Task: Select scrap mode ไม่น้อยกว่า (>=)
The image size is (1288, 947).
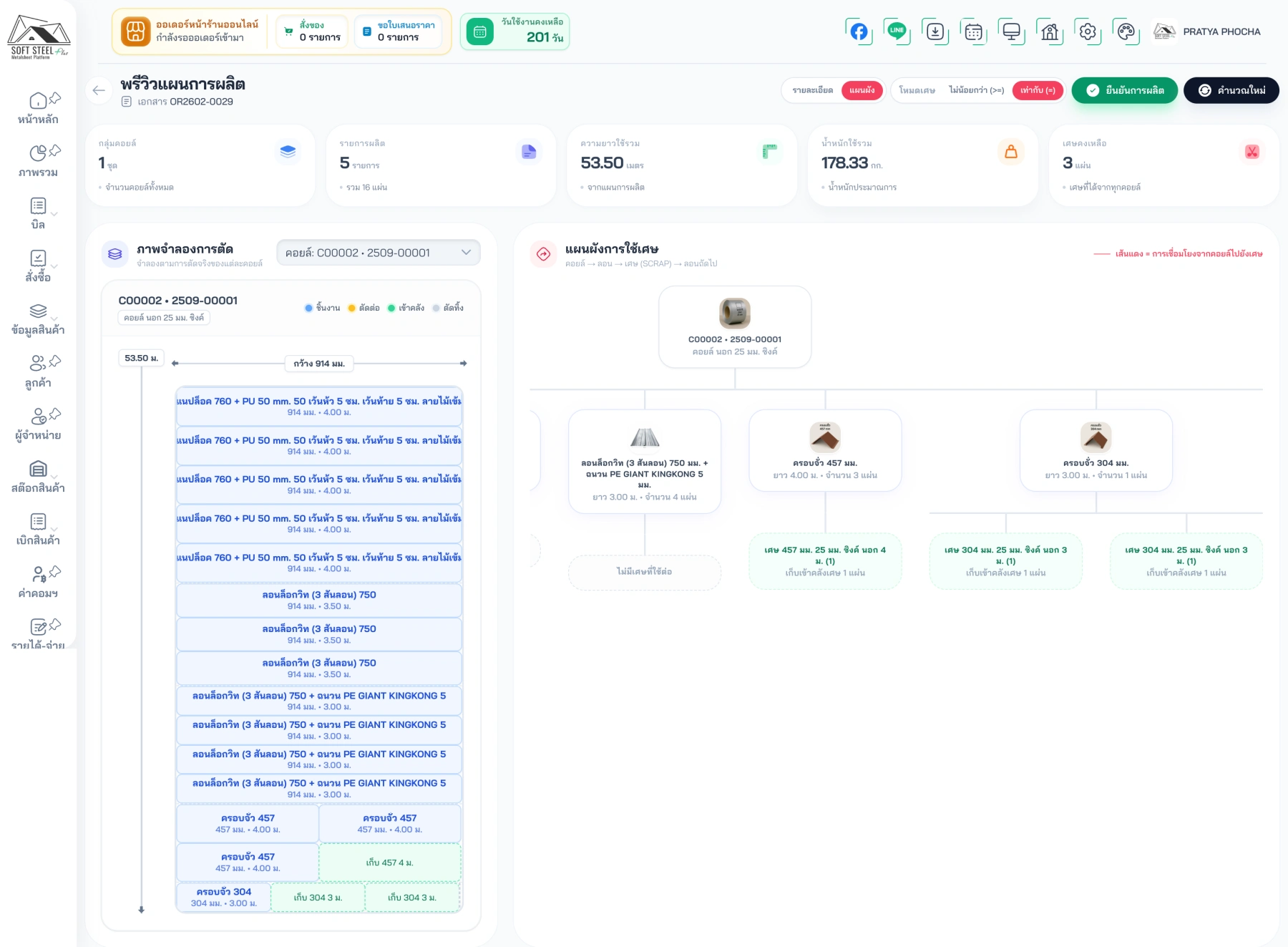Action: pyautogui.click(x=976, y=90)
